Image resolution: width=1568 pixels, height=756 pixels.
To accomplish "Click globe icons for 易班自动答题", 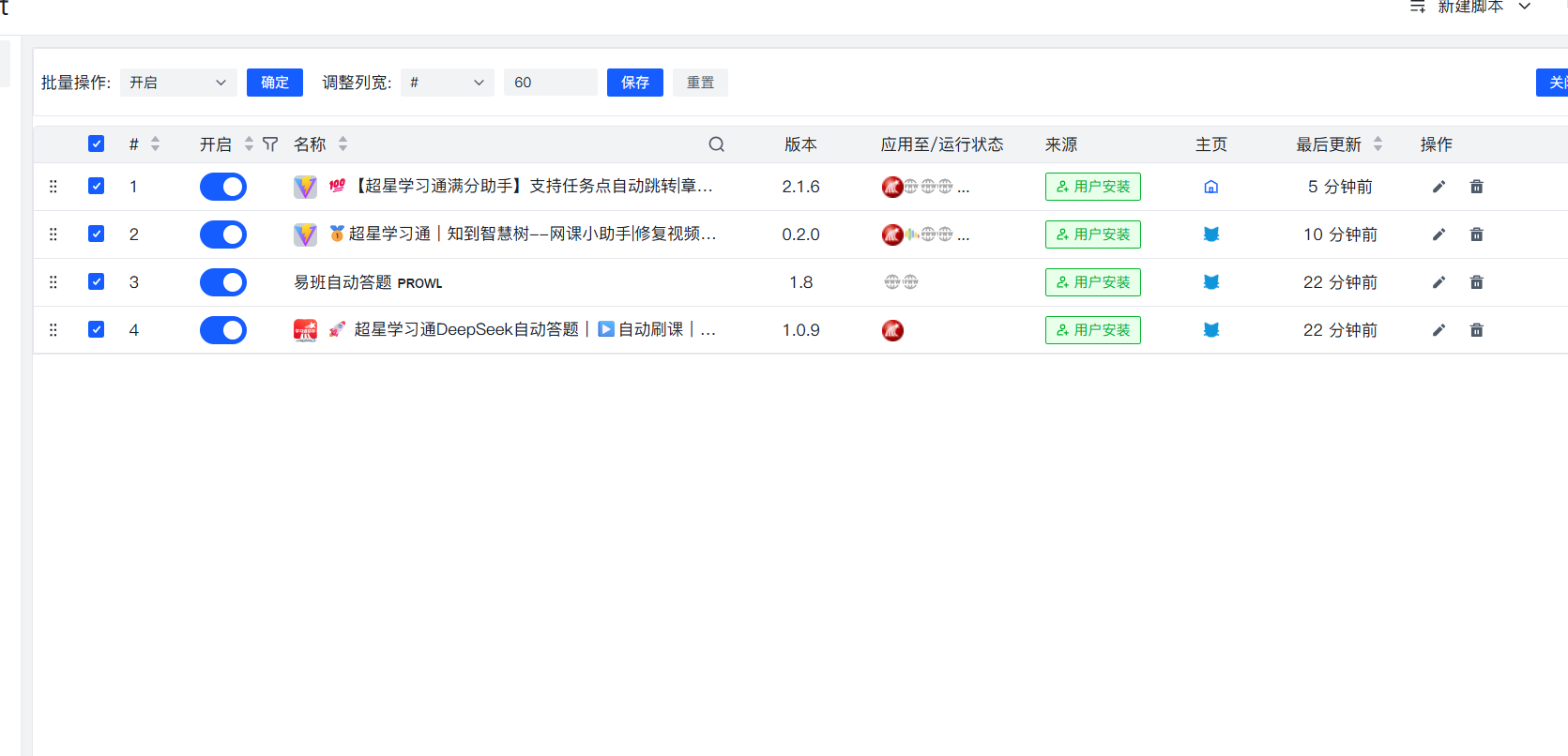I will pos(901,282).
